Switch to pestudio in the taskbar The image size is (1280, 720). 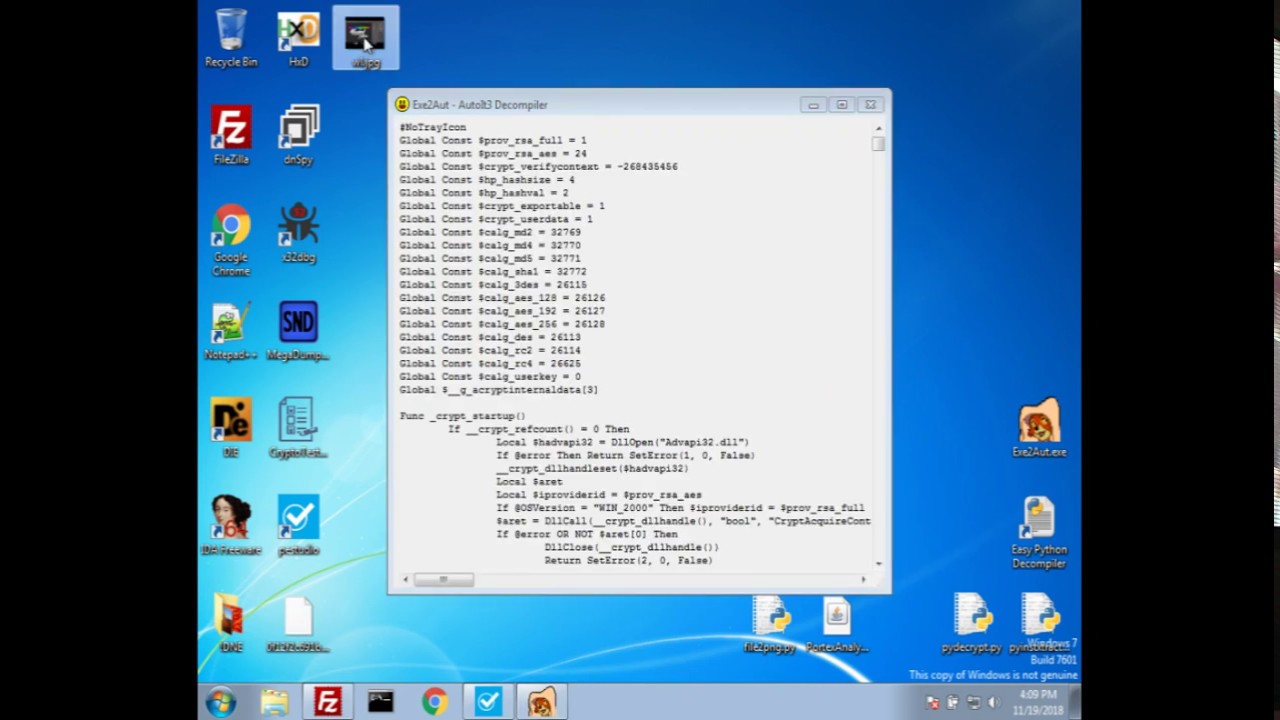[x=488, y=702]
